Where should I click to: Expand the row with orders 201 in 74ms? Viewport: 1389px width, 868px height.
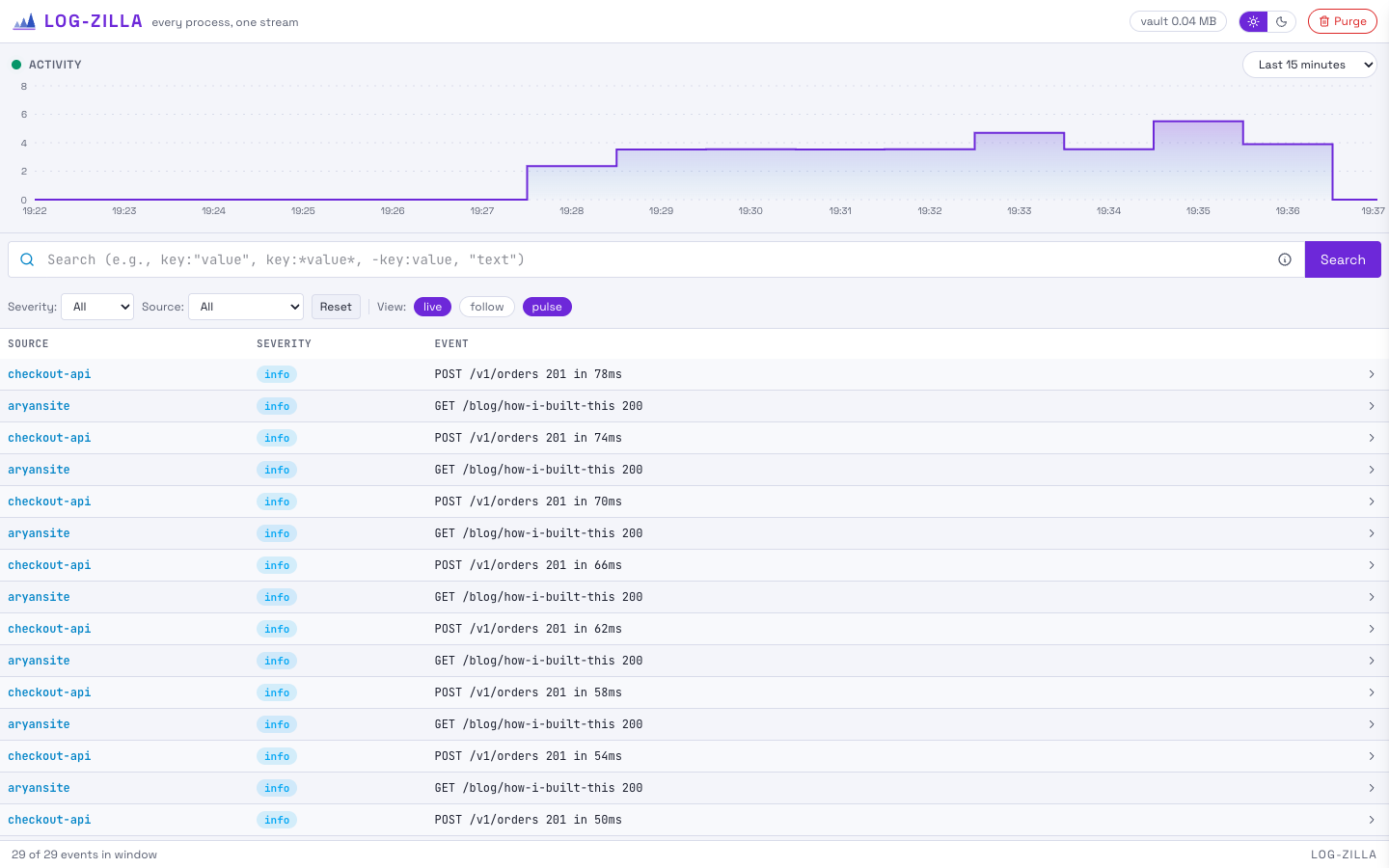(1371, 438)
